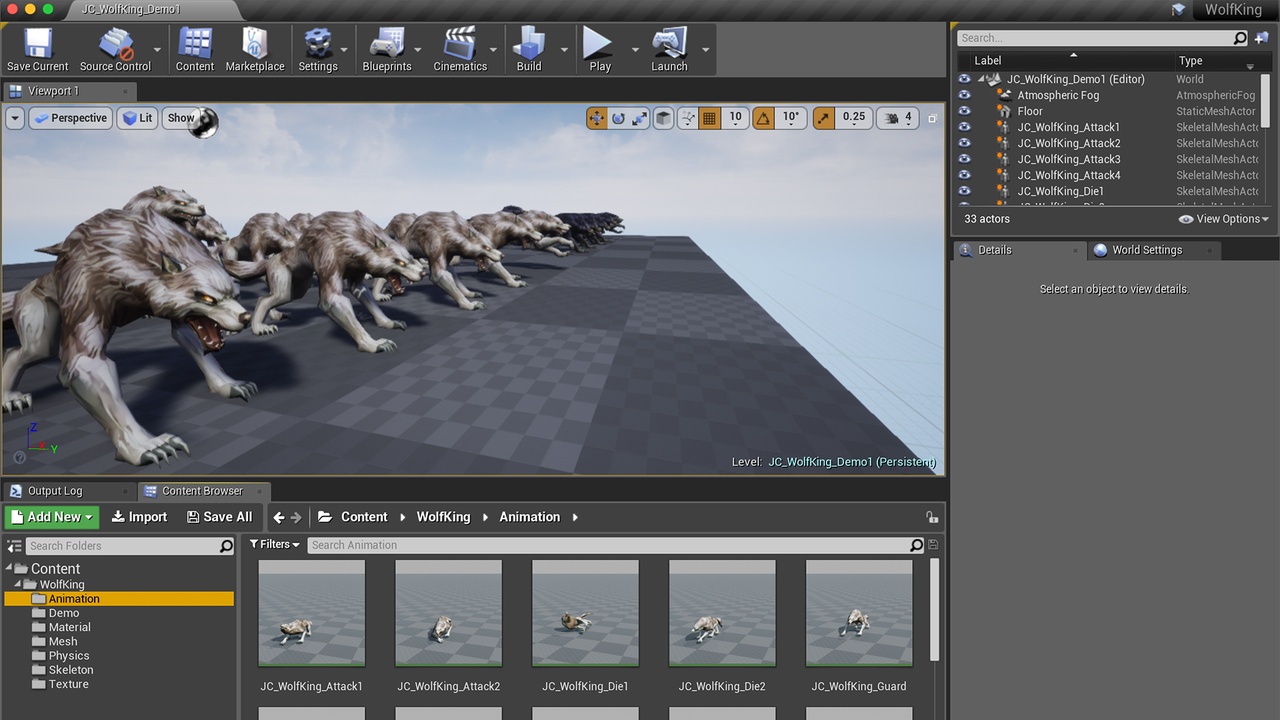The image size is (1280, 720).
Task: Hide the JC_WolfKing_Demo1 (Editor) world
Action: coord(964,79)
